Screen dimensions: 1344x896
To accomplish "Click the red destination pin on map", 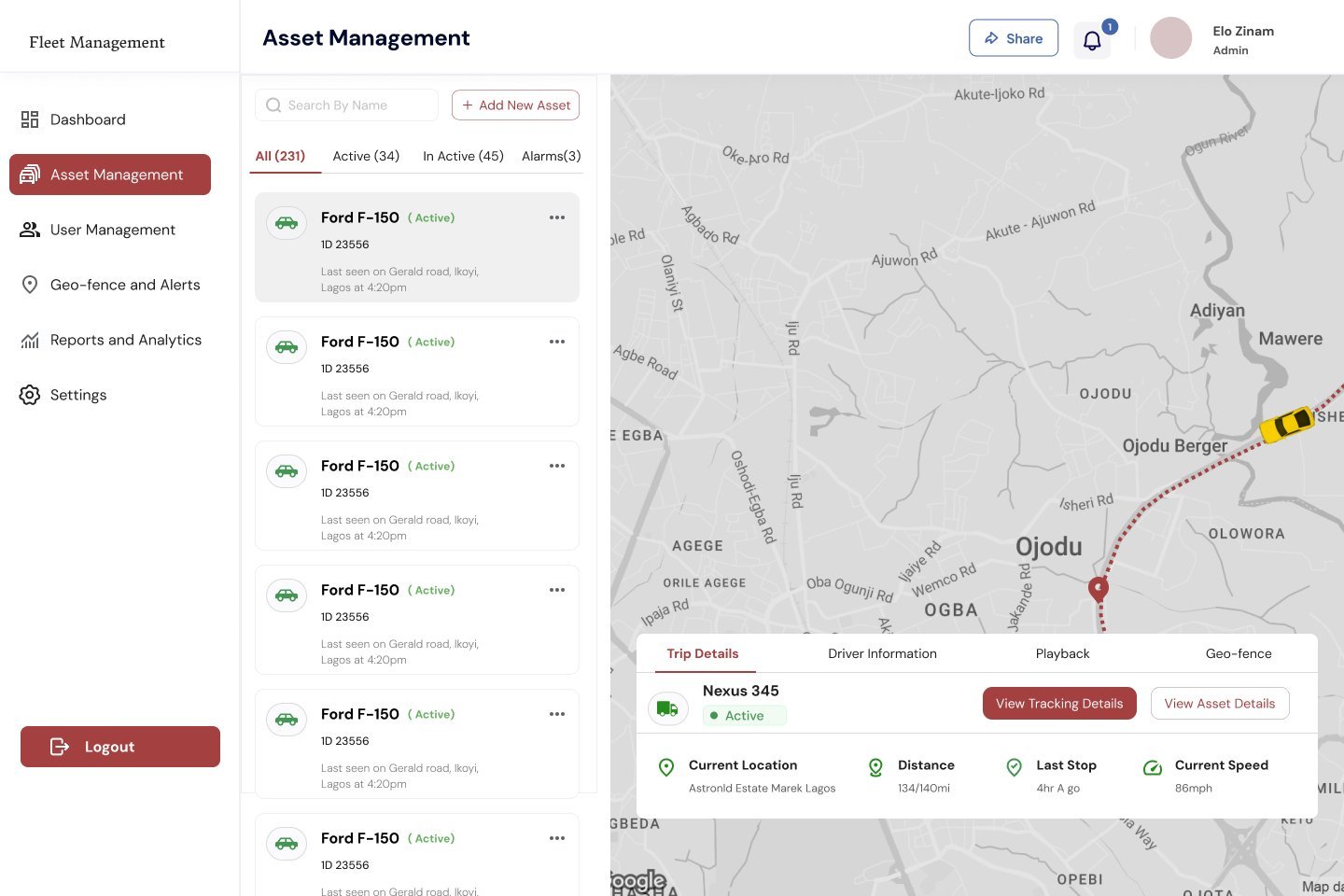I will (1099, 589).
